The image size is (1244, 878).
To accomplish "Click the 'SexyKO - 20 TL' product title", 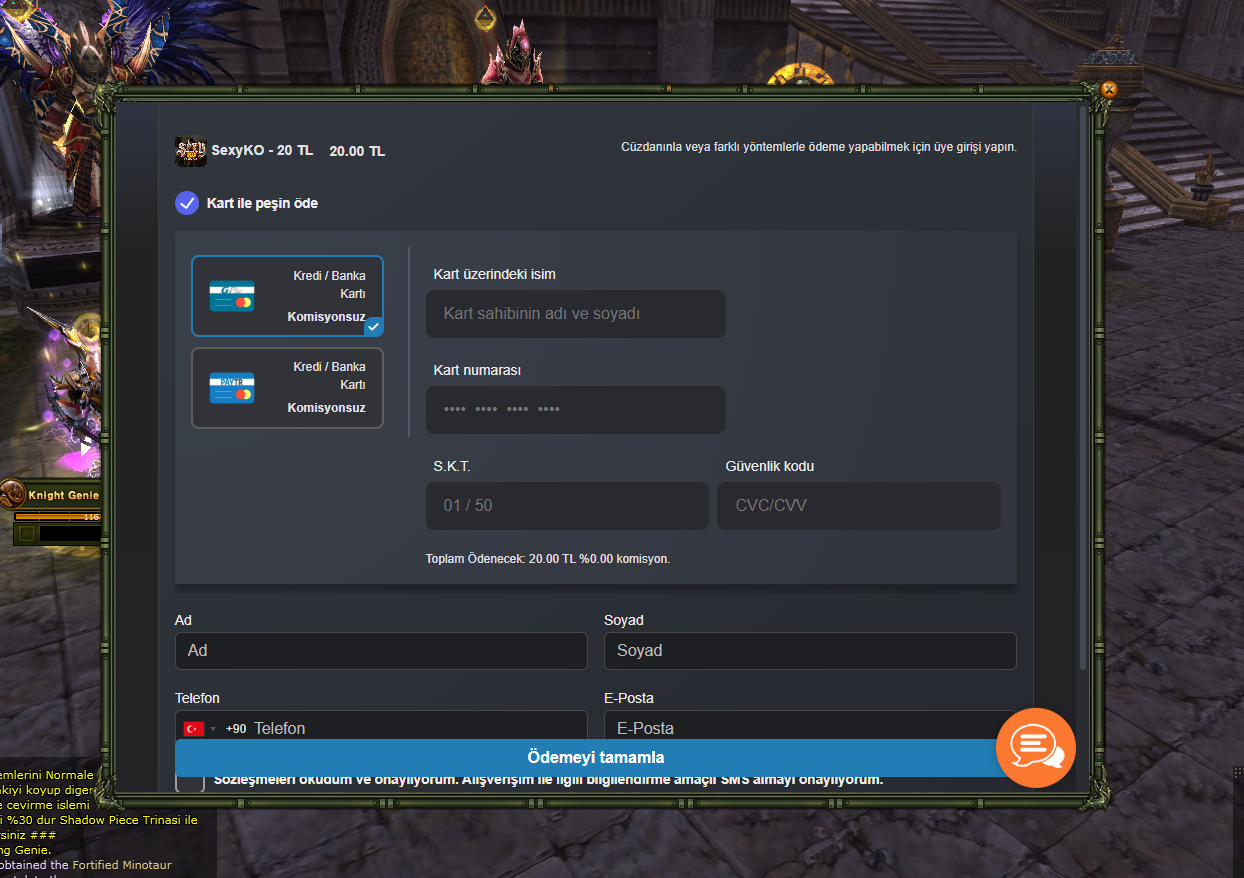I will coord(262,151).
